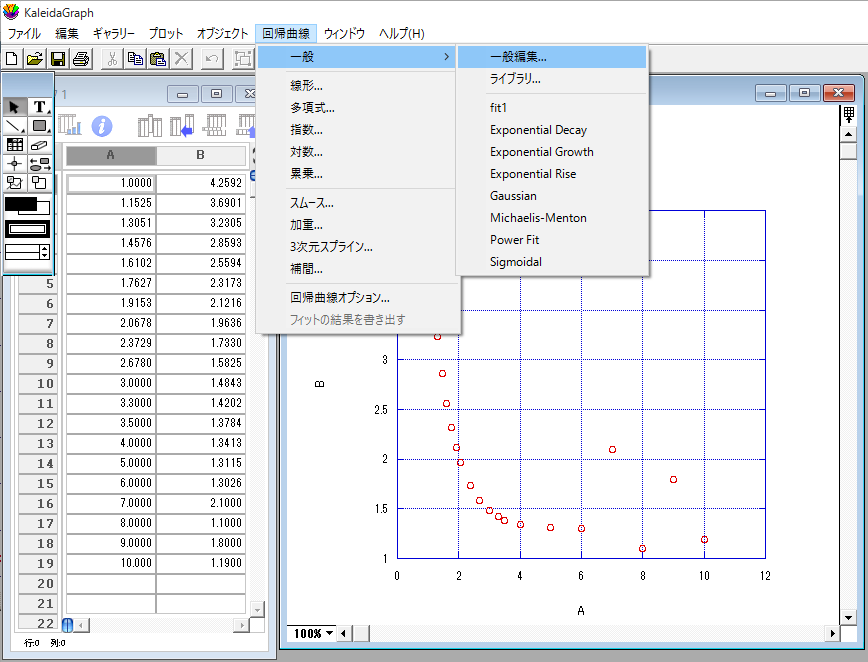This screenshot has width=868, height=662.
Task: Select Exponential Rise fit
Action: pos(552,174)
